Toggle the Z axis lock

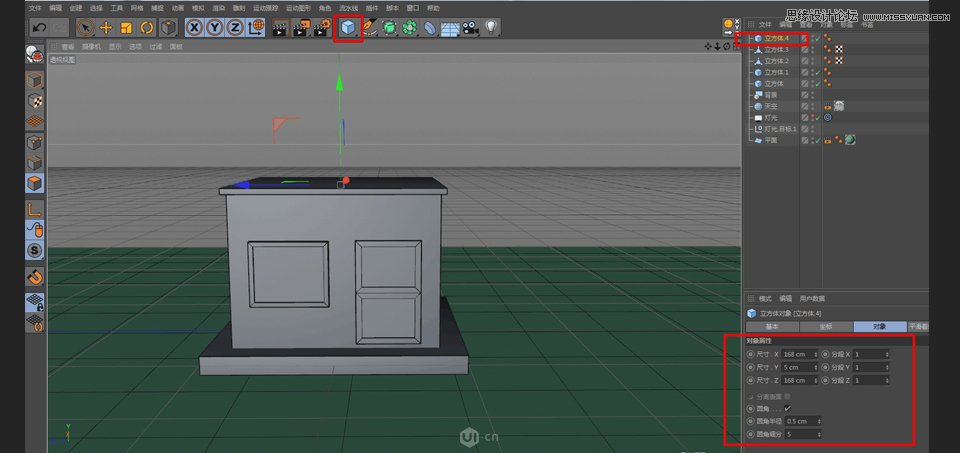[235, 27]
